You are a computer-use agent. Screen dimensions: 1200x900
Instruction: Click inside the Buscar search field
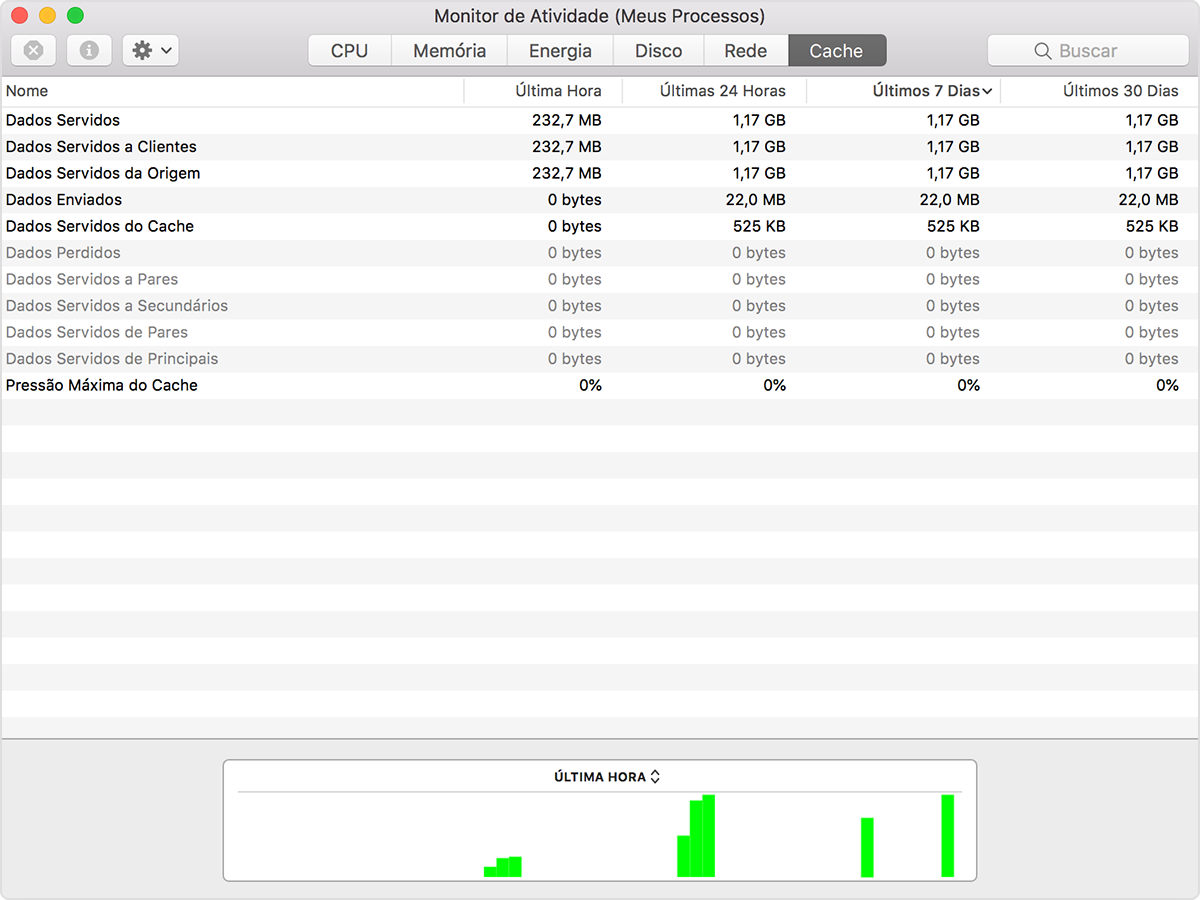tap(1088, 51)
